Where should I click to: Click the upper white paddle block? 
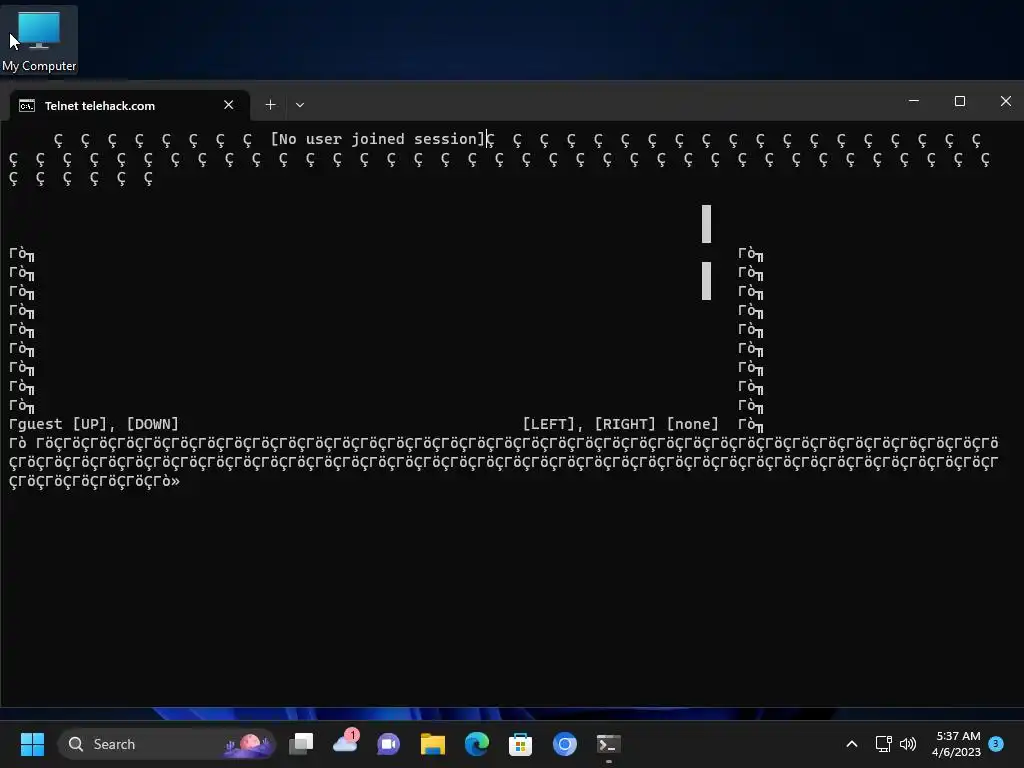706,224
